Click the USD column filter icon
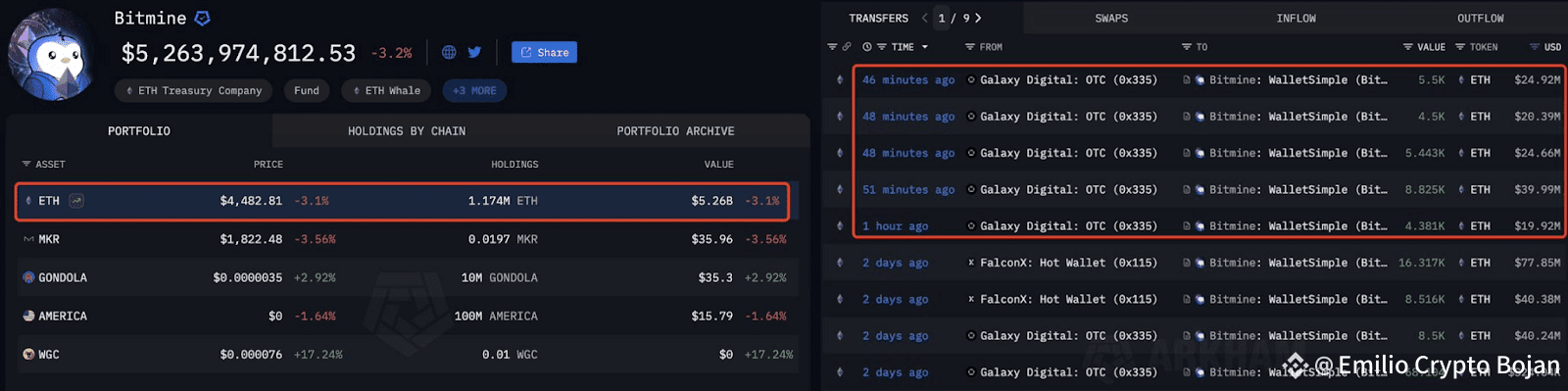Screen dimensions: 1568x391 pos(1535,47)
